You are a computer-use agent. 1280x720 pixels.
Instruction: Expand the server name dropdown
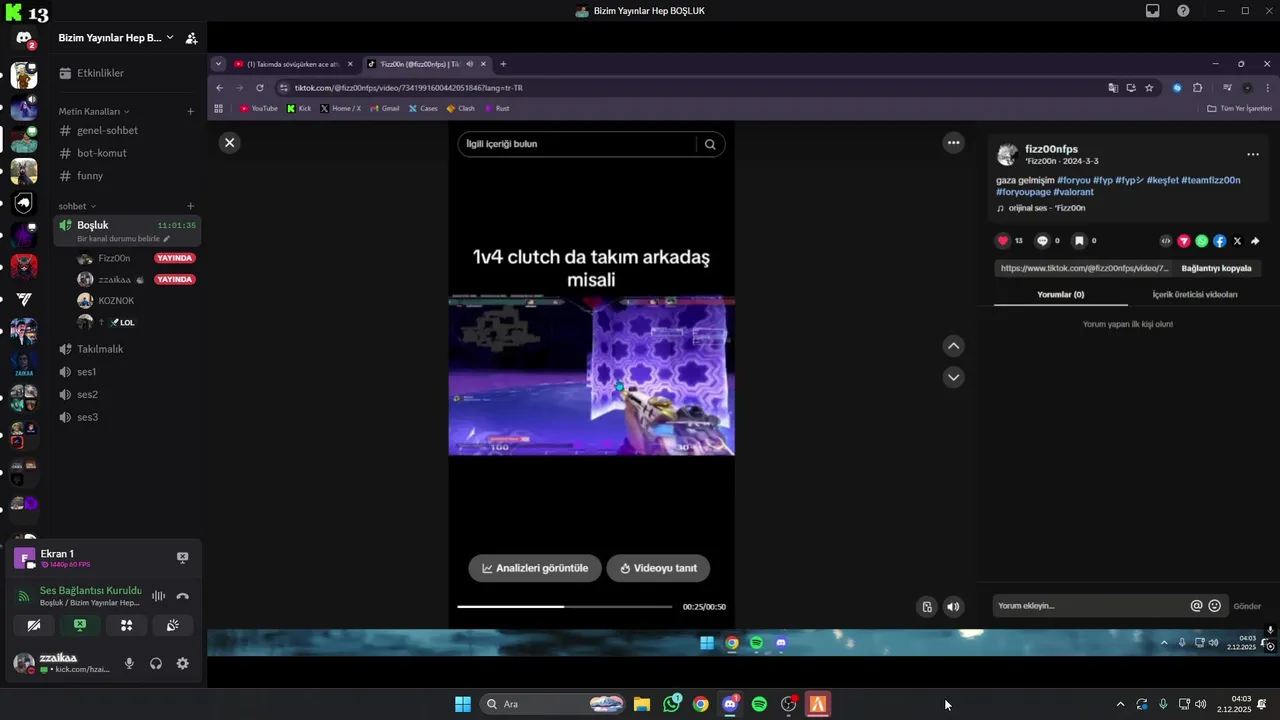click(x=170, y=38)
